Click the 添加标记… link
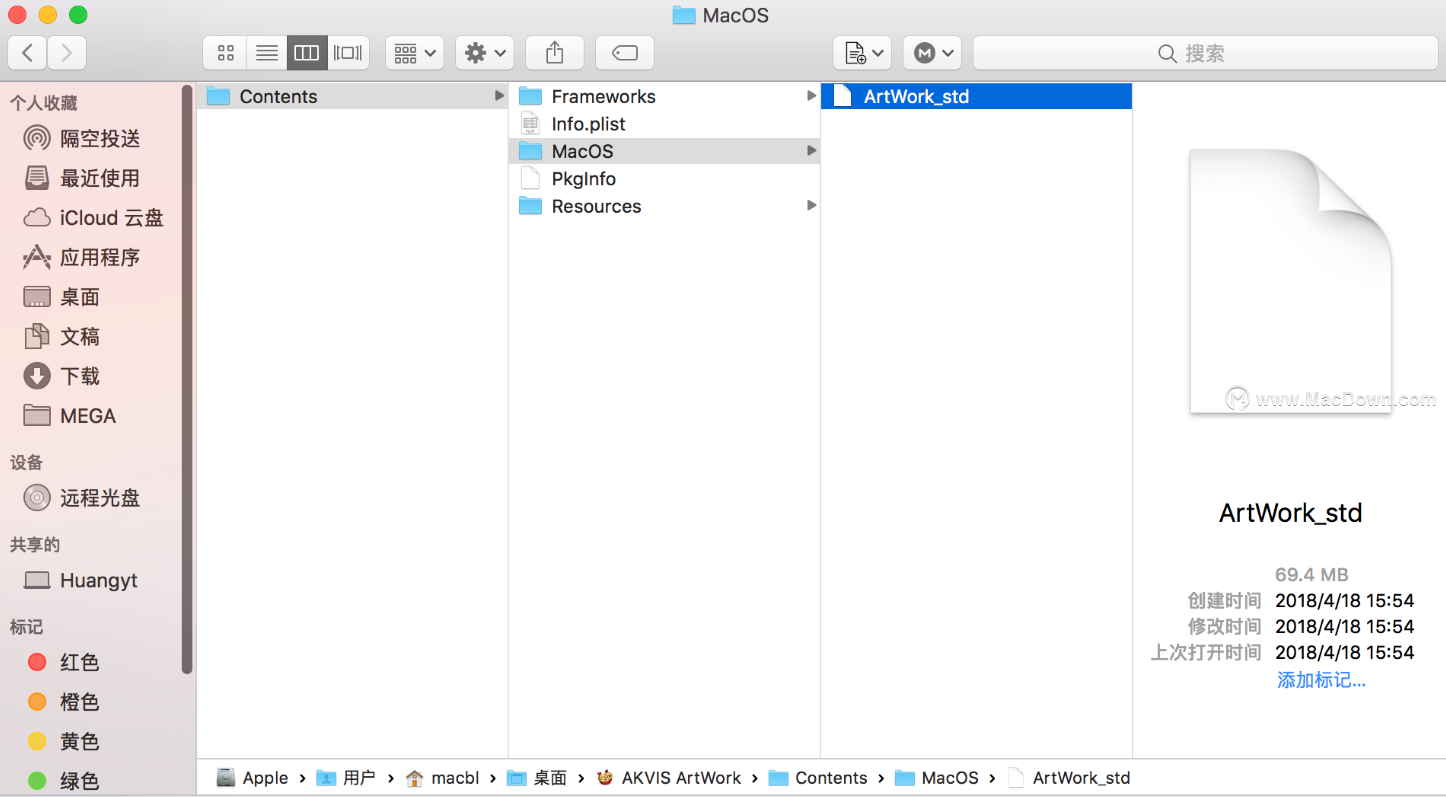The height and width of the screenshot is (797, 1446). [1321, 680]
